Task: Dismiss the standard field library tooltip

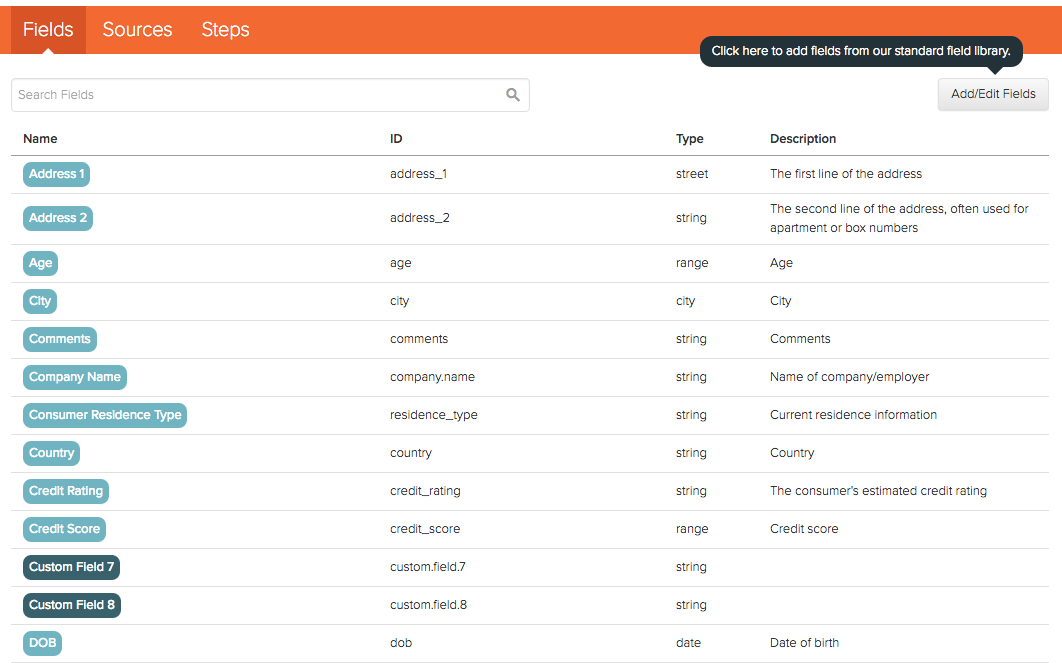Action: click(x=861, y=50)
